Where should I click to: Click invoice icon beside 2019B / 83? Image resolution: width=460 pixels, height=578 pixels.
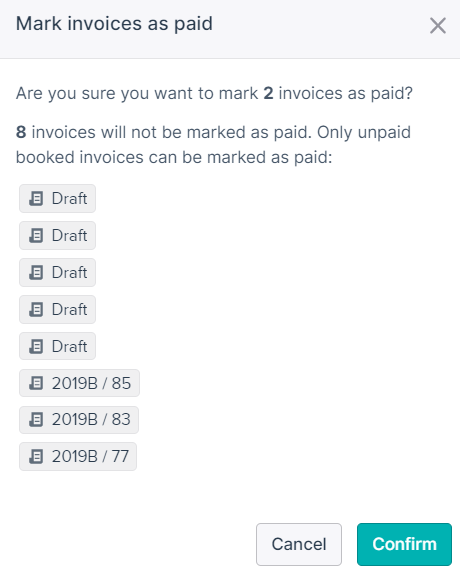pos(36,420)
